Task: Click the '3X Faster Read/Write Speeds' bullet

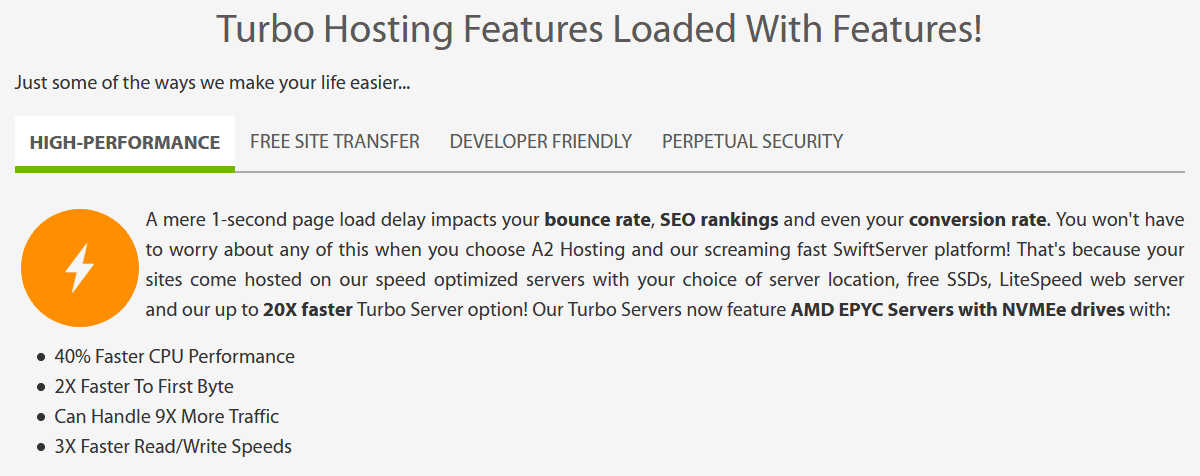Action: tap(173, 446)
